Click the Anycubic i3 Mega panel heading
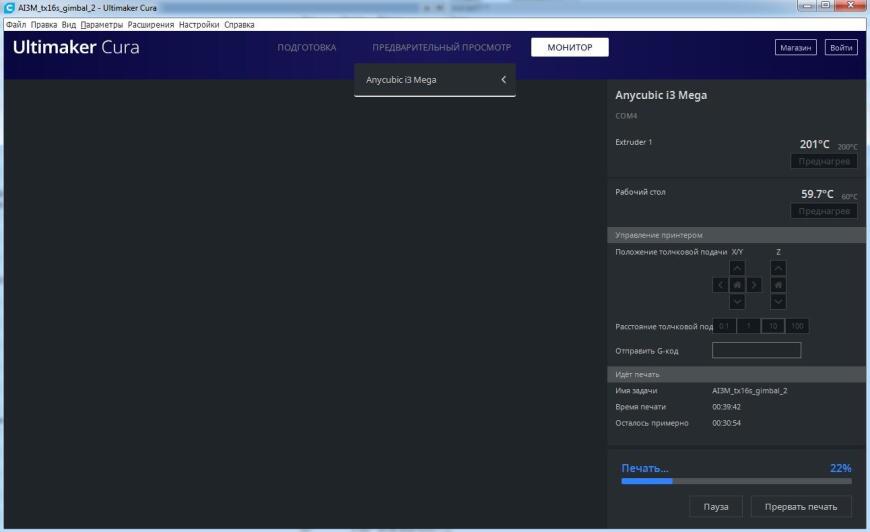 click(661, 95)
